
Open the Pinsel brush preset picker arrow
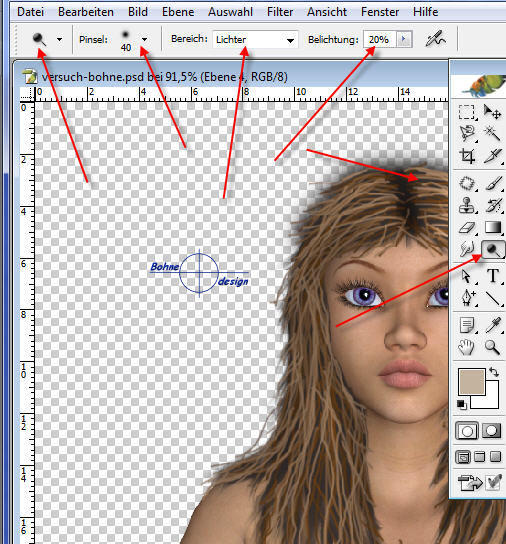(x=144, y=39)
